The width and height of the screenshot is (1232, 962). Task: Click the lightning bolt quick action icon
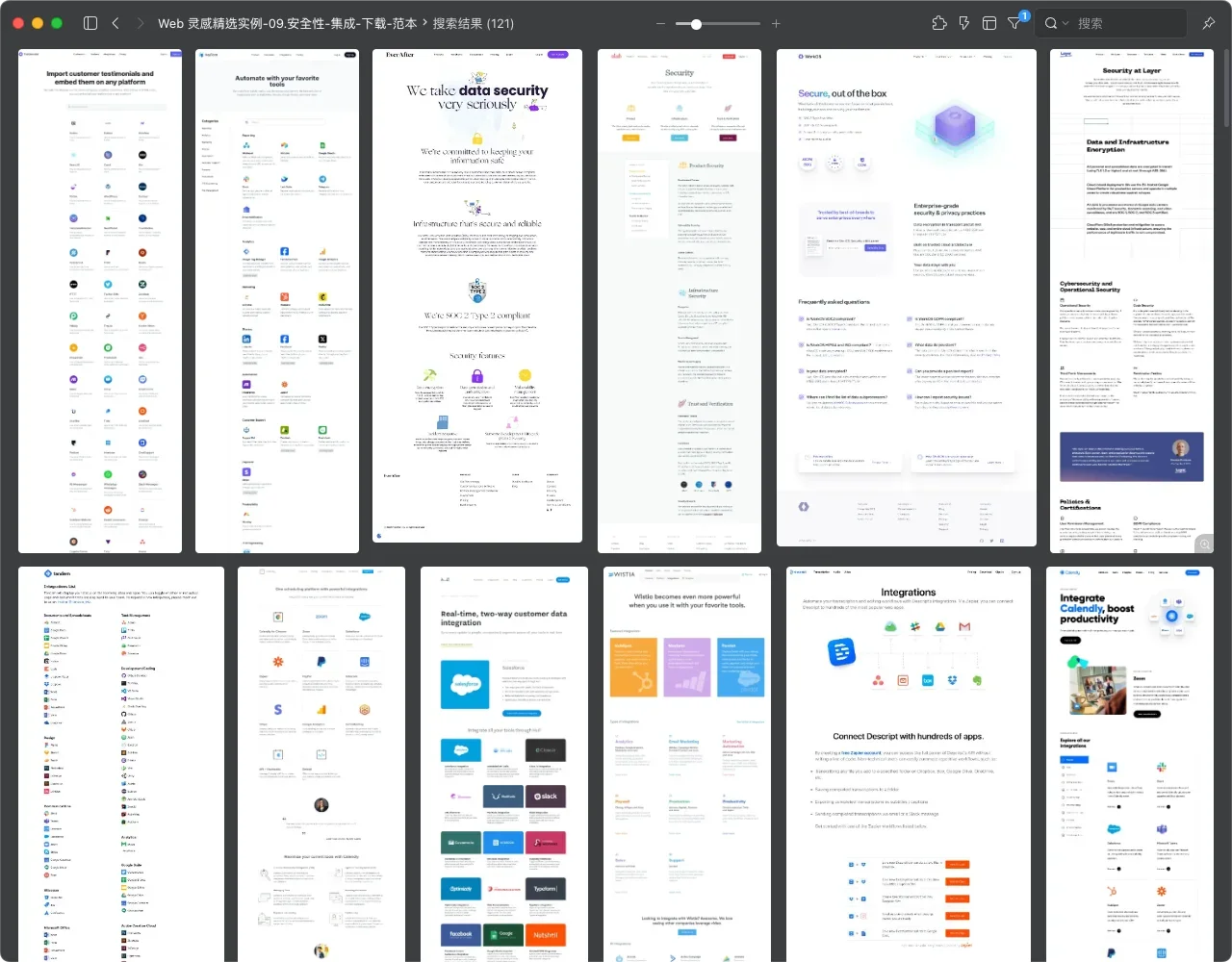(963, 23)
